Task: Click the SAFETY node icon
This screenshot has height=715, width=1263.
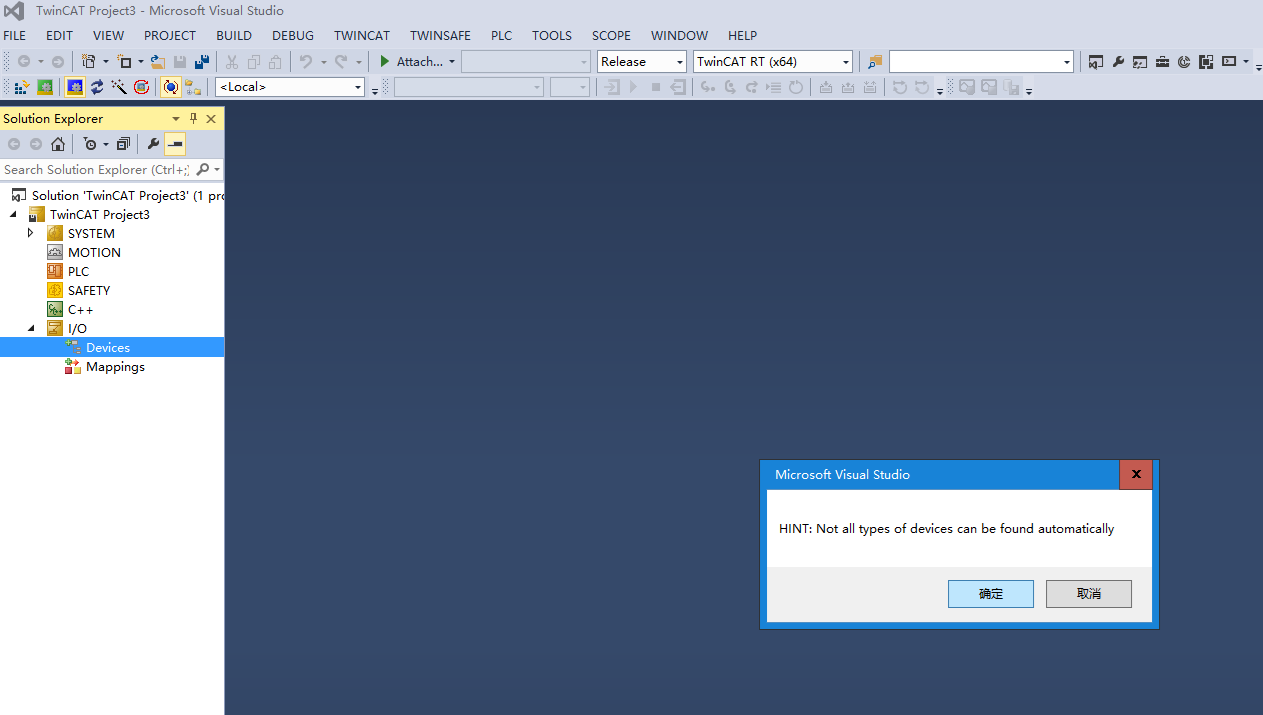Action: [x=55, y=290]
